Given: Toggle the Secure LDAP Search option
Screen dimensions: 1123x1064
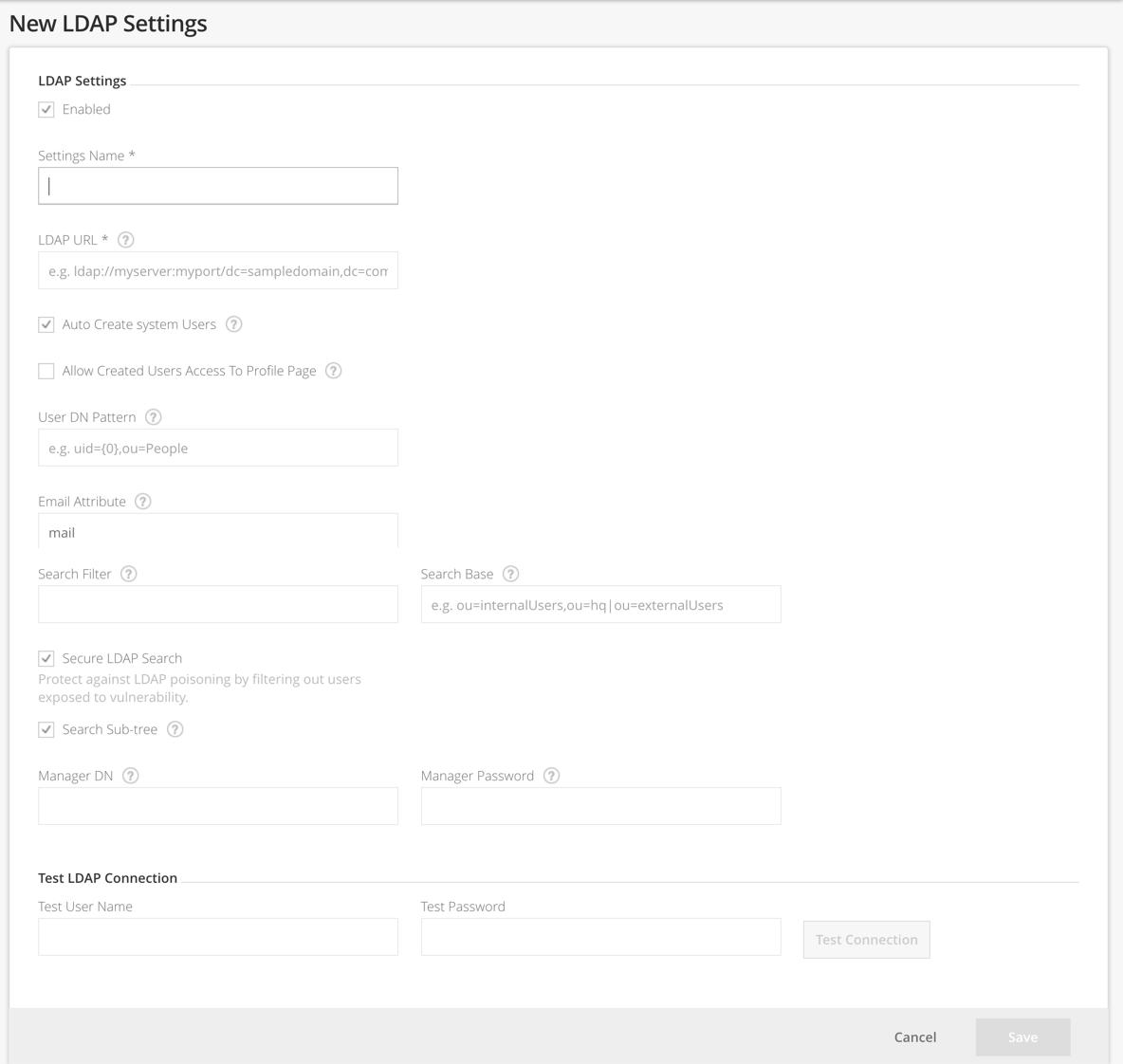Looking at the screenshot, I should [x=46, y=658].
